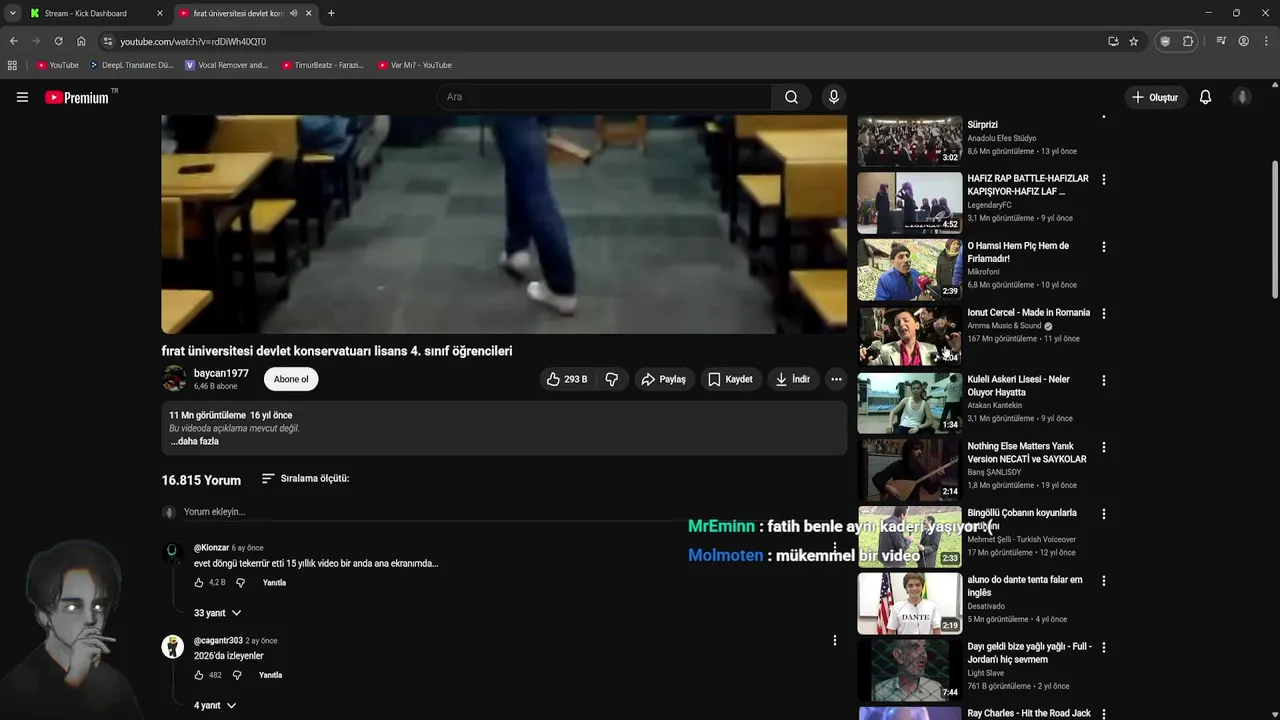Open aluno do dante tenta falar video
Viewport: 1280px width, 720px height.
pos(1024,586)
